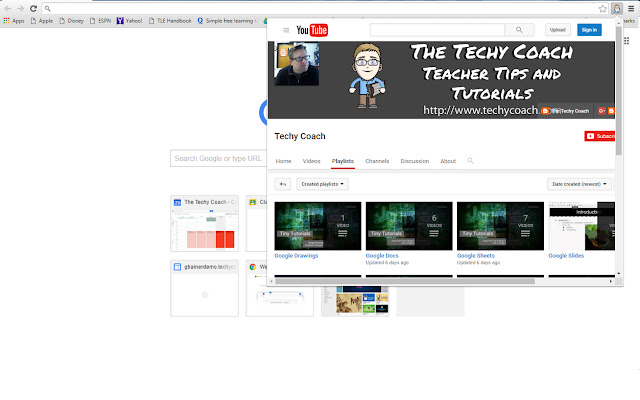Open the ESPN bookmark
This screenshot has height=400, width=640.
click(100, 21)
